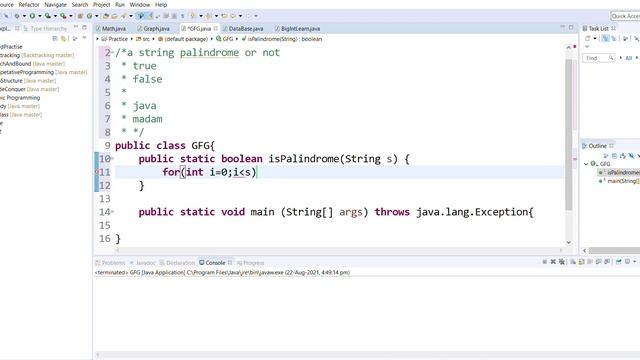Viewport: 640px width, 360px height.
Task: Open the Javadoc view tab
Action: pyautogui.click(x=142, y=262)
